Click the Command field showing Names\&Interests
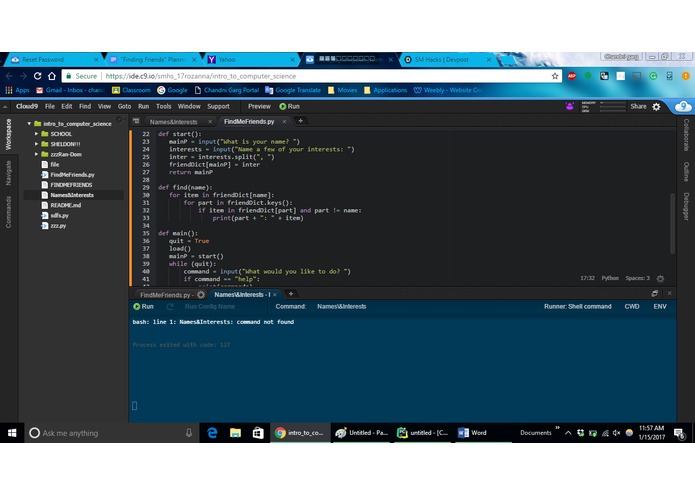This screenshot has width=695, height=494. click(342, 307)
